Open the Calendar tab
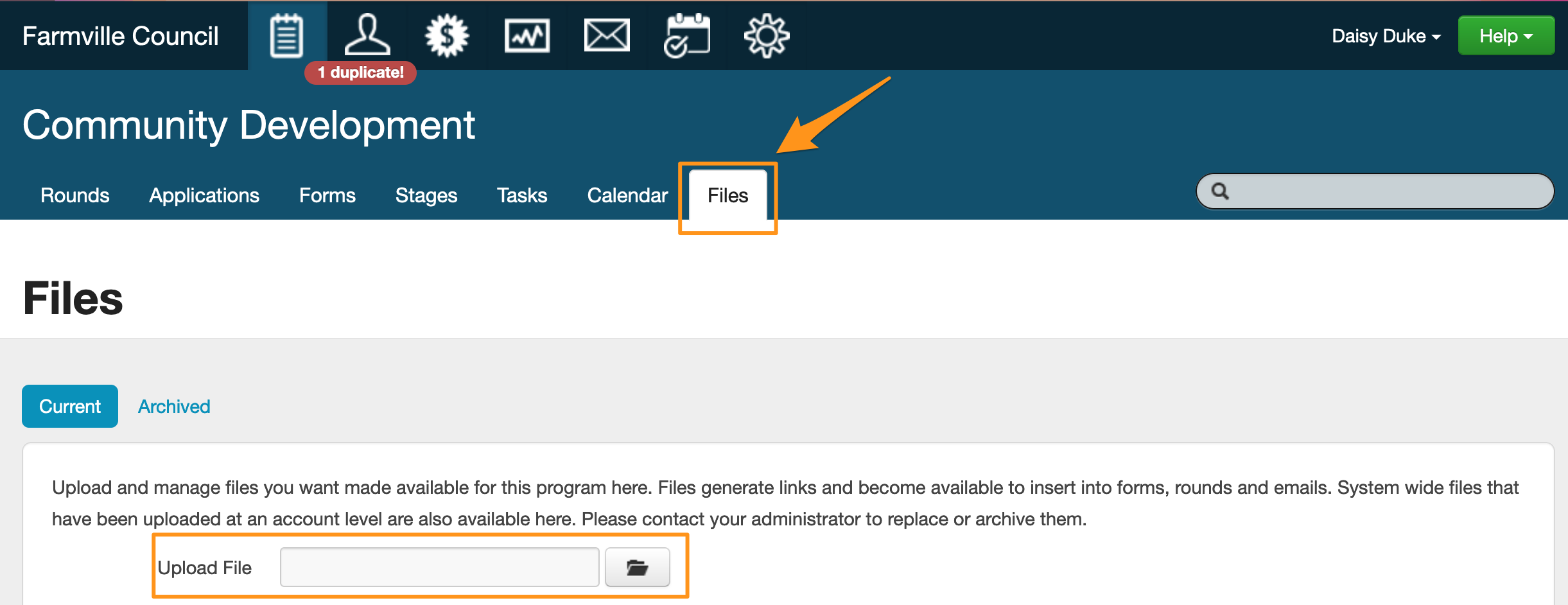Image resolution: width=1568 pixels, height=605 pixels. (x=627, y=195)
